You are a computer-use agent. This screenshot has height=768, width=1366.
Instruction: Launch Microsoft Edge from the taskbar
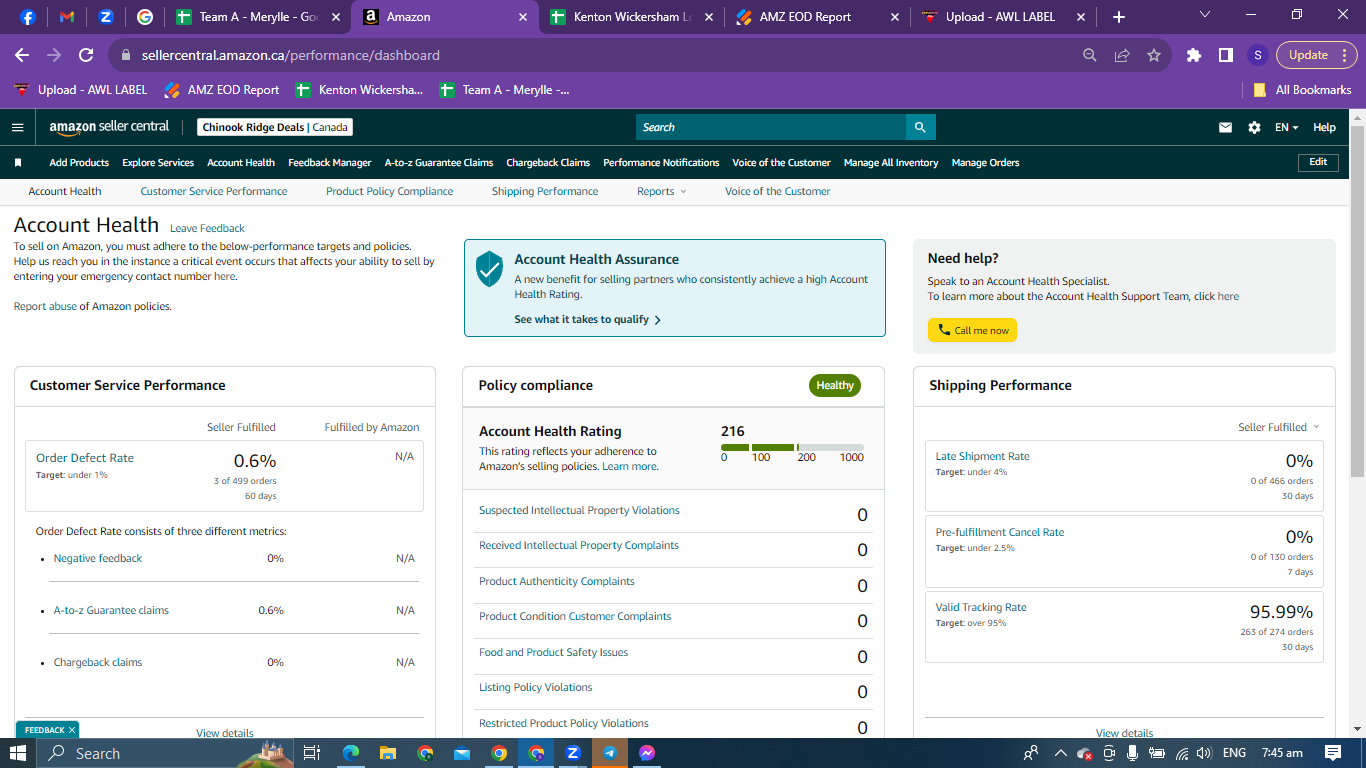(351, 753)
